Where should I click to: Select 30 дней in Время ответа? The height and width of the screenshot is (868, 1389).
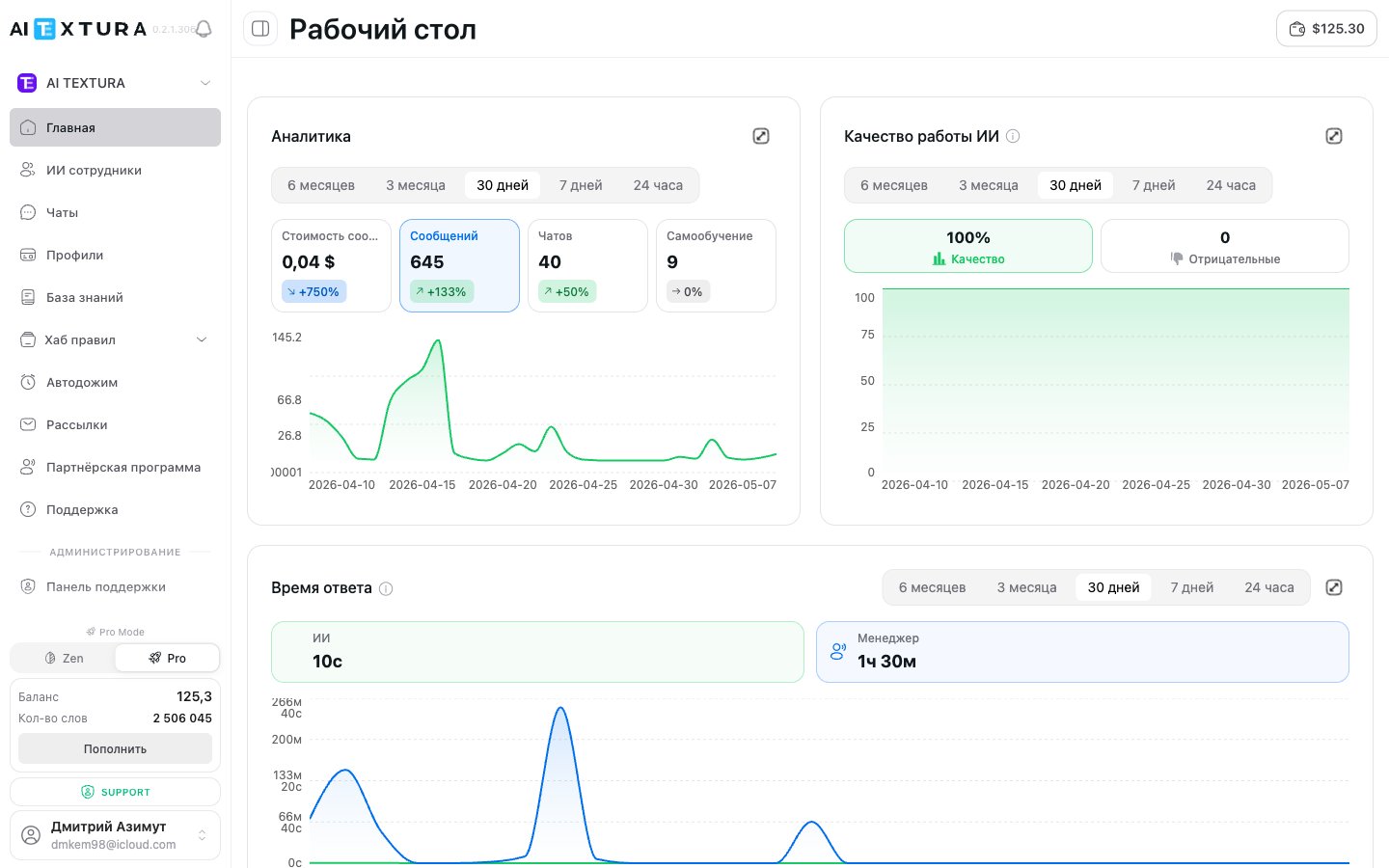1114,587
